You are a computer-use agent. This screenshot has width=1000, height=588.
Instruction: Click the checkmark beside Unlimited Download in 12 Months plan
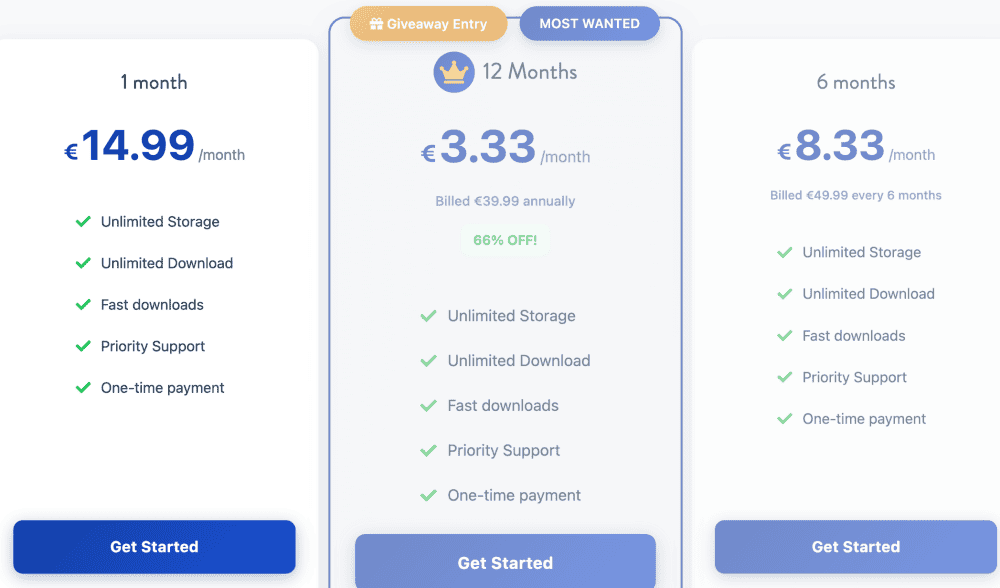(x=428, y=360)
